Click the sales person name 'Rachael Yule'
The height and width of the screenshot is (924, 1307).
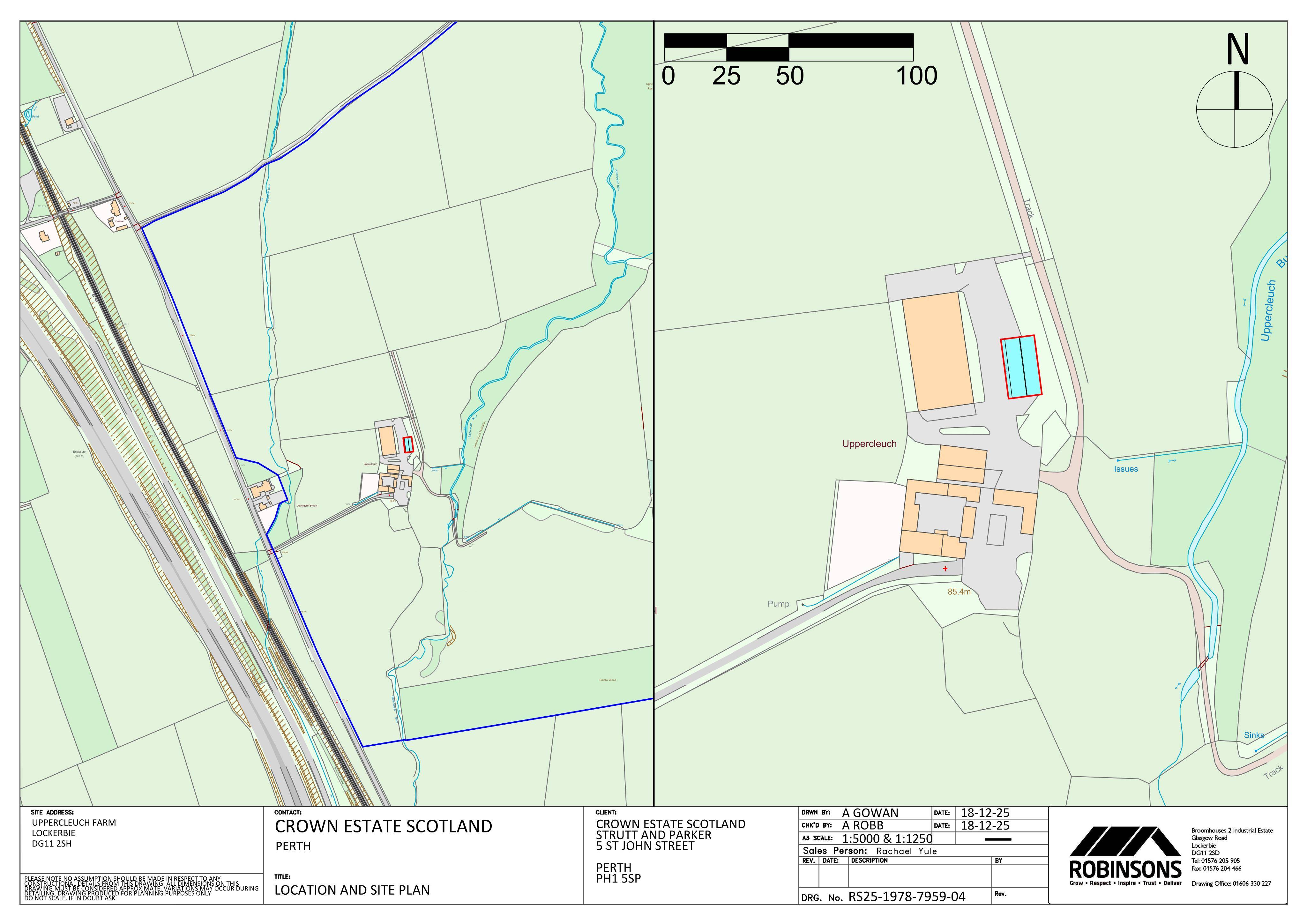906,851
